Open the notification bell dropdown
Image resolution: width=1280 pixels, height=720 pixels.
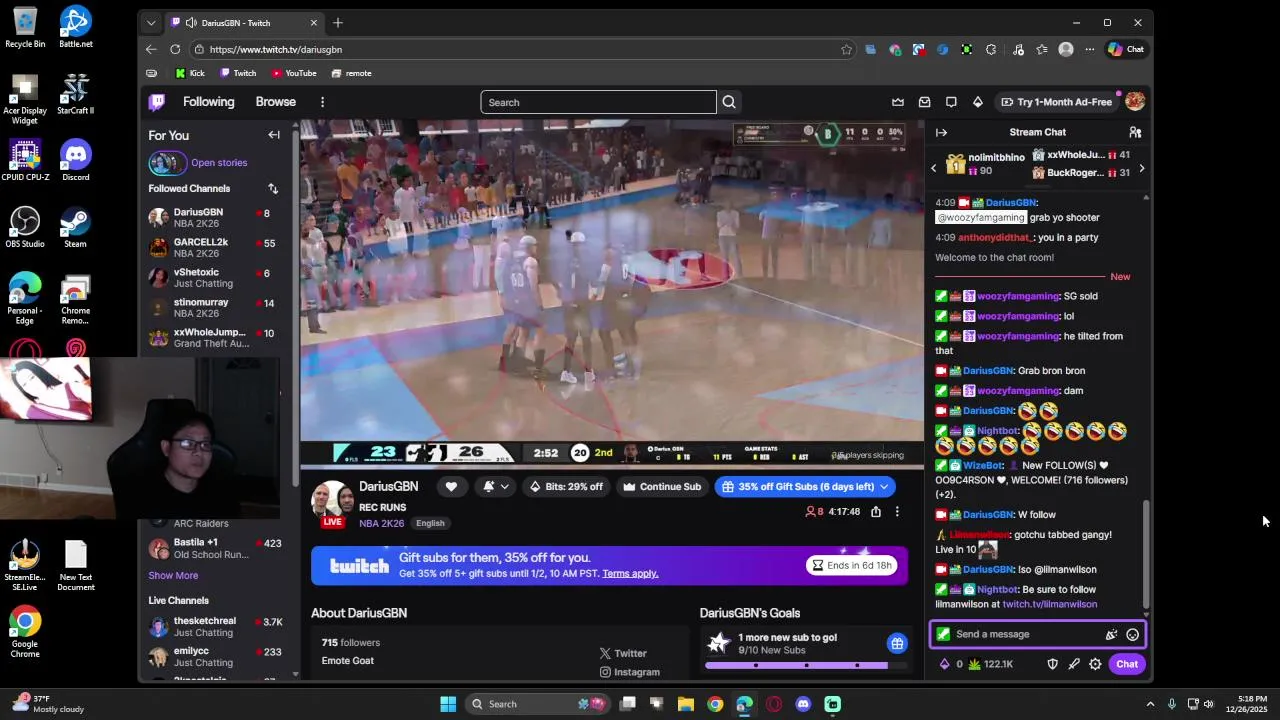click(x=496, y=487)
